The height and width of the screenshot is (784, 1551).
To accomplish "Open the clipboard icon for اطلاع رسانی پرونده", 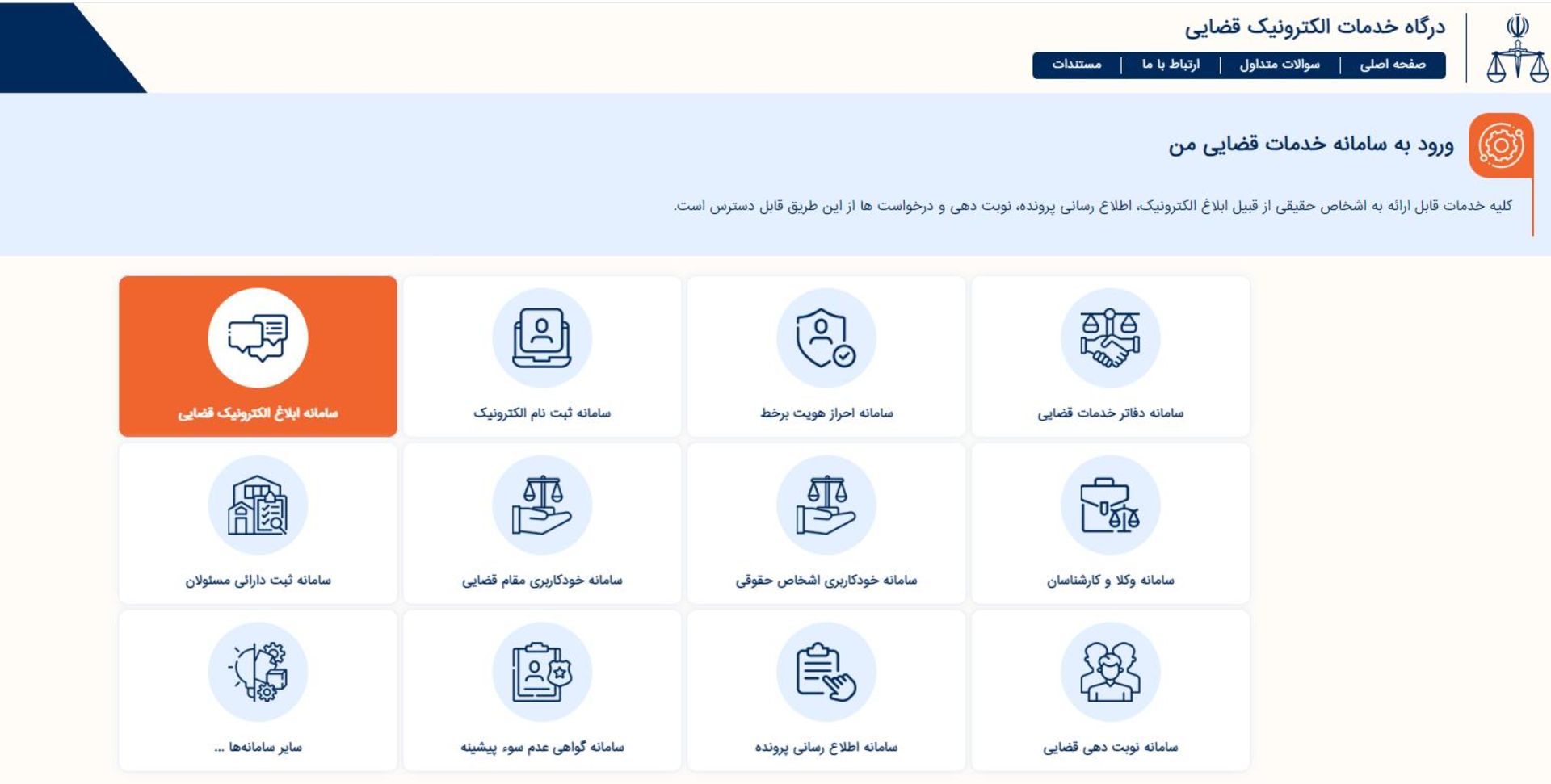I will coord(826,672).
